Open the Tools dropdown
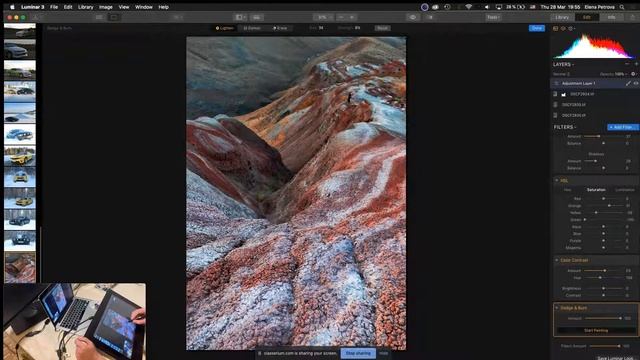 [x=493, y=17]
